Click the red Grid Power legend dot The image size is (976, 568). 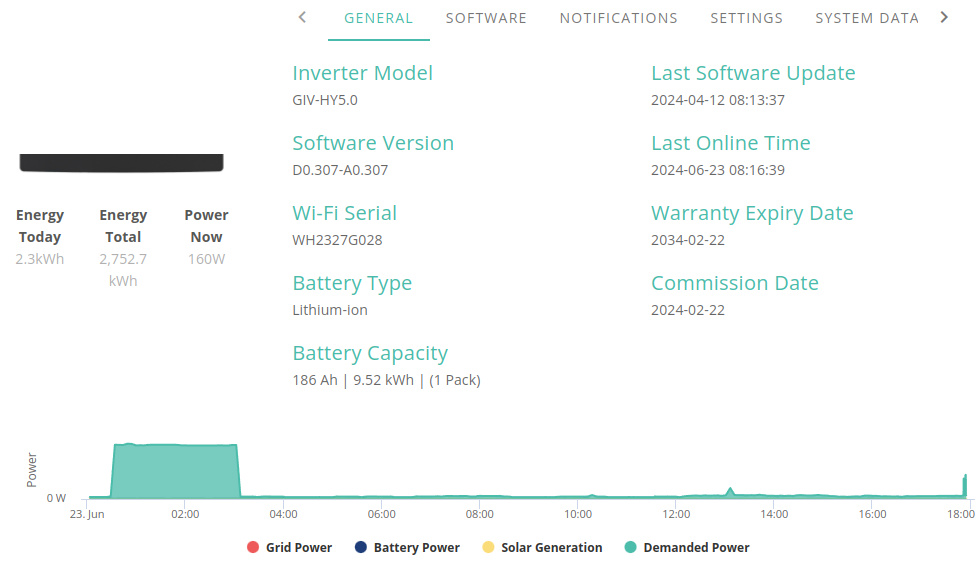click(x=253, y=547)
